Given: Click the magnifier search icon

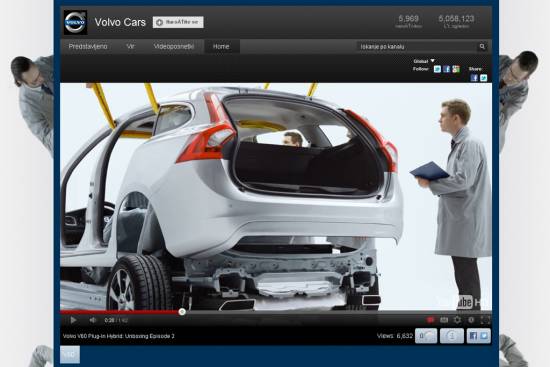Looking at the screenshot, I should point(483,46).
